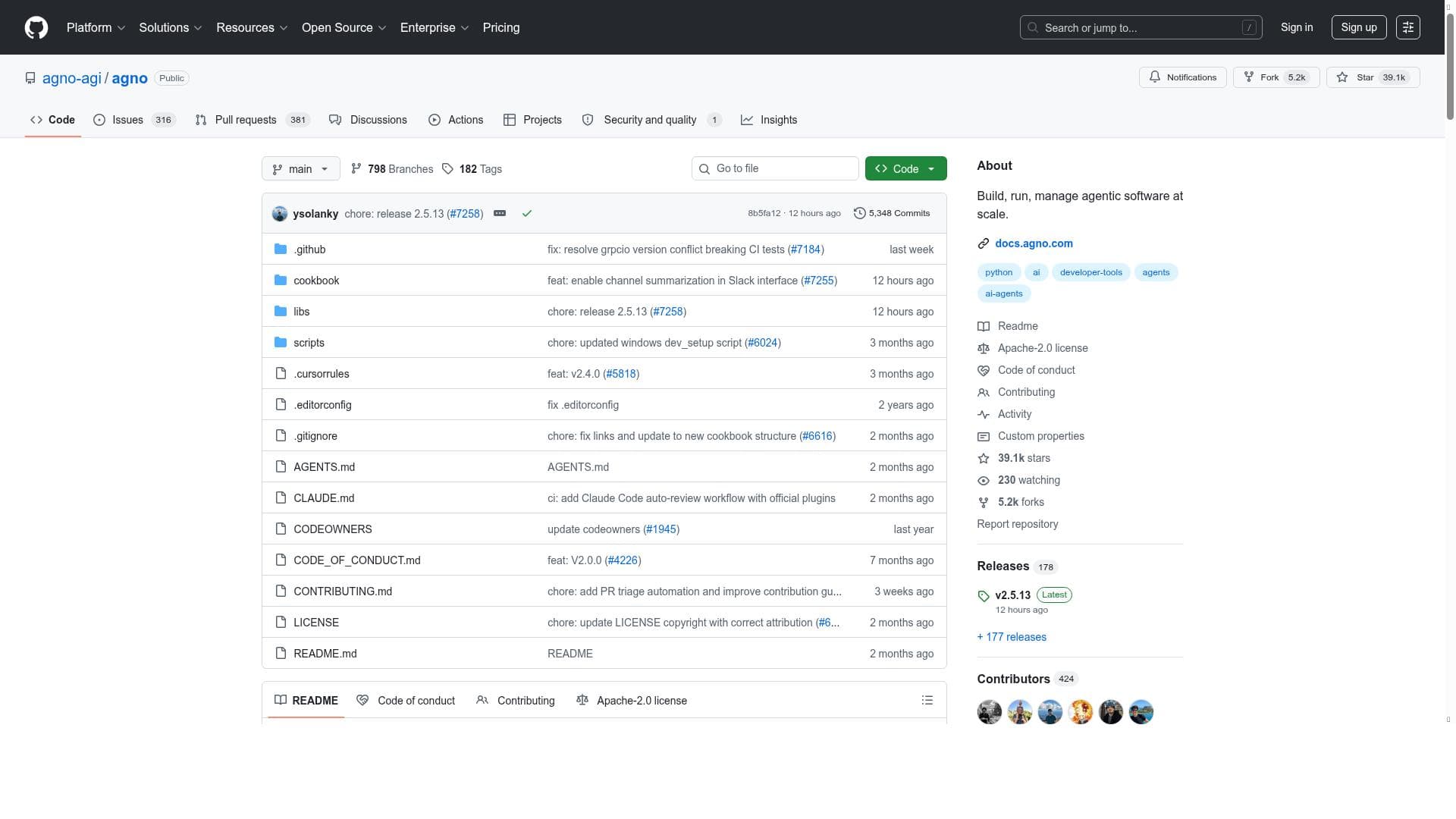Viewport: 1456px width, 819px height.
Task: Click ysolanky's avatar in commit row
Action: point(280,214)
